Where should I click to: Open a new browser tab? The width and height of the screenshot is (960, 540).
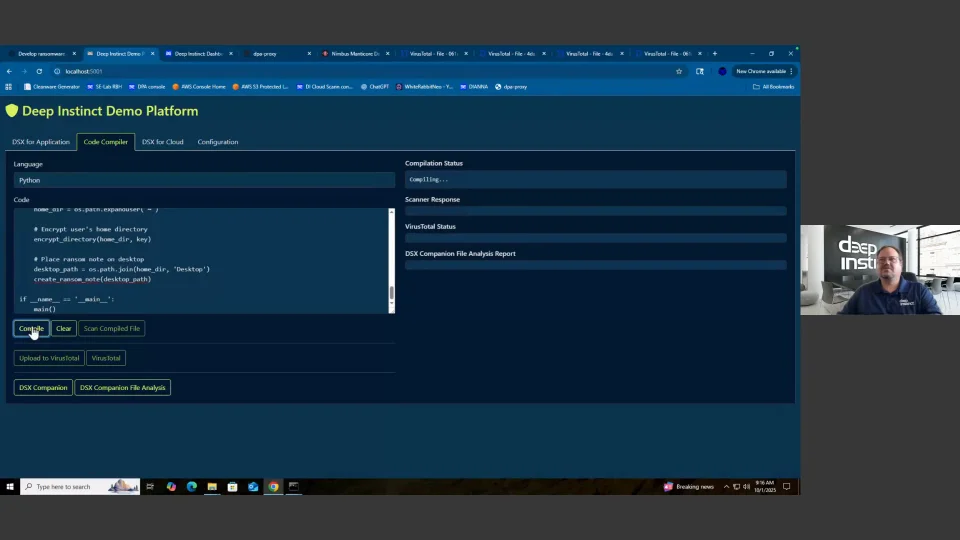[x=714, y=54]
